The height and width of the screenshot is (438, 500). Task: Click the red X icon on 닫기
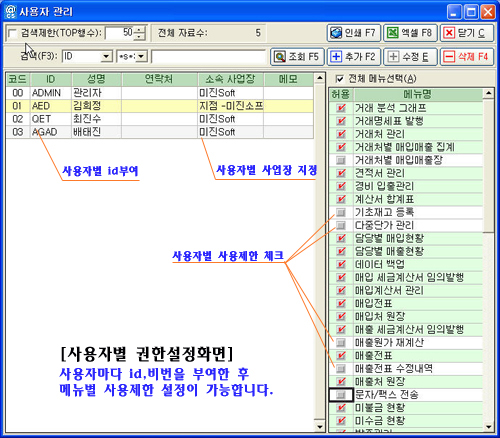click(449, 33)
